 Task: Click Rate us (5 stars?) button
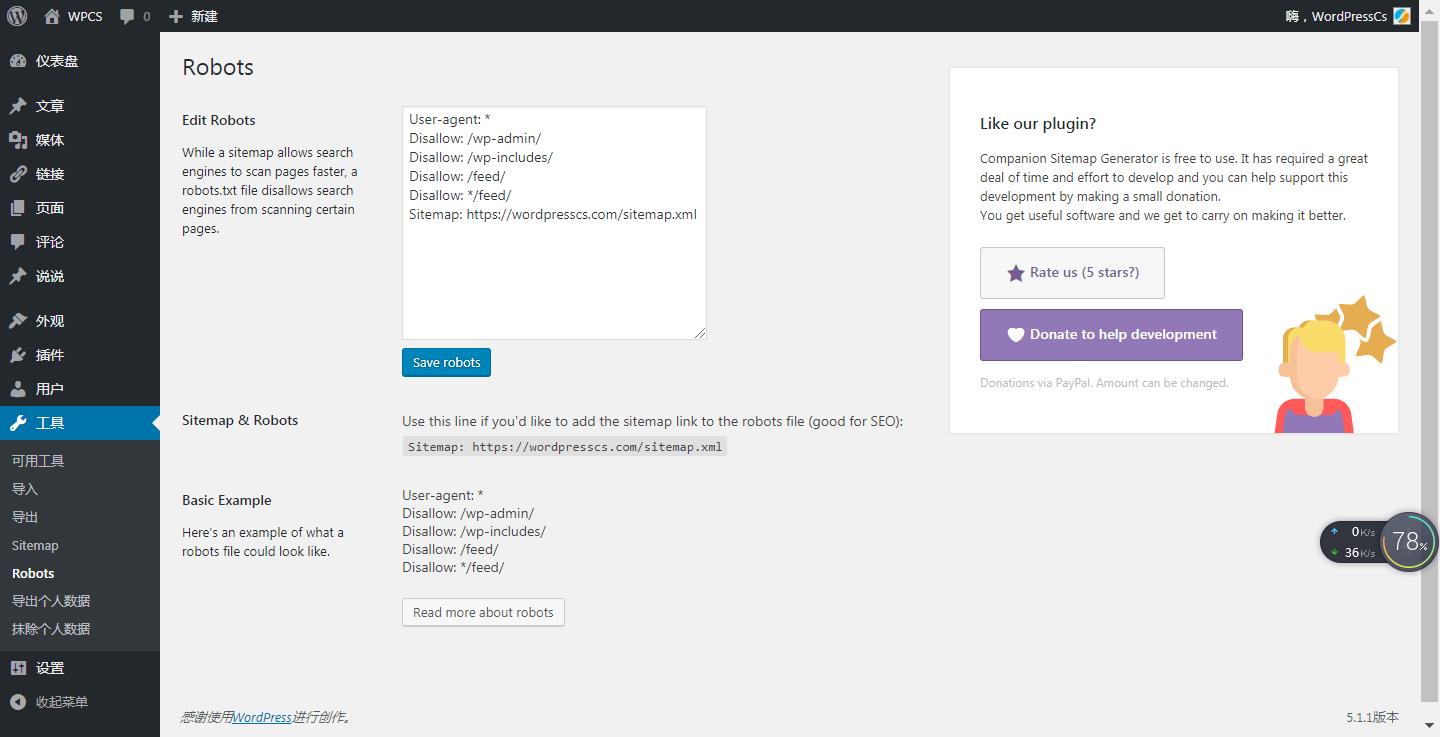[1072, 272]
